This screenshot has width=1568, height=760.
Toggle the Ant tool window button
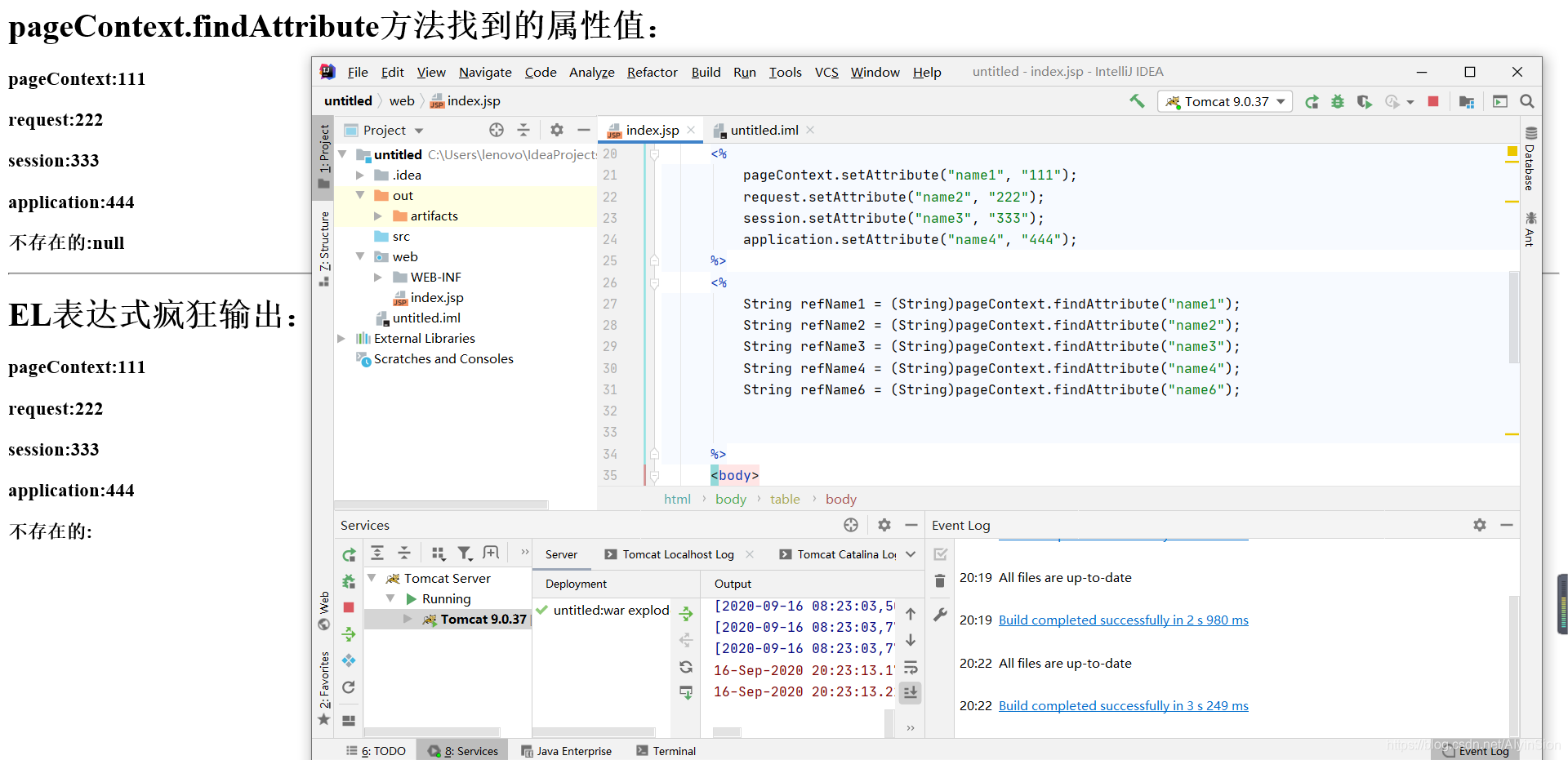click(x=1530, y=229)
